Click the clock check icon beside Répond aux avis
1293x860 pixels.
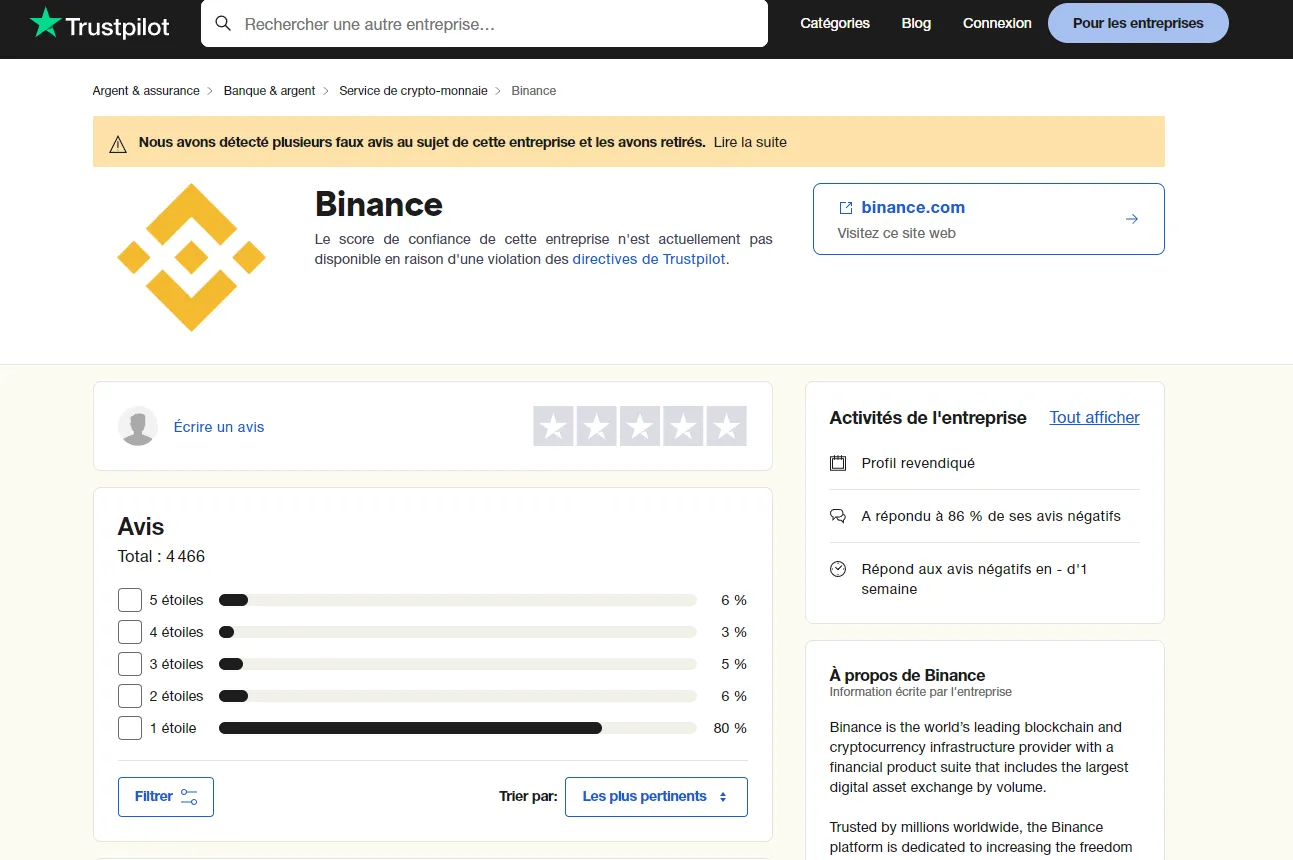[838, 569]
